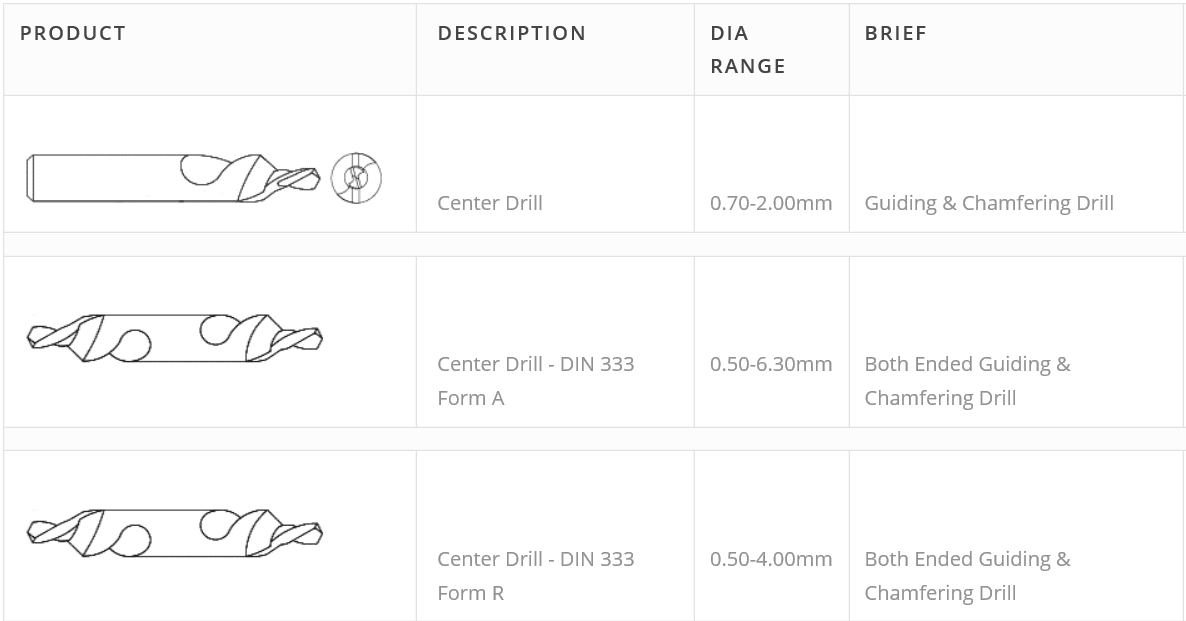Viewport: 1186px width, 621px height.
Task: Click the pointed tip of the single-ended drill
Action: click(x=316, y=179)
